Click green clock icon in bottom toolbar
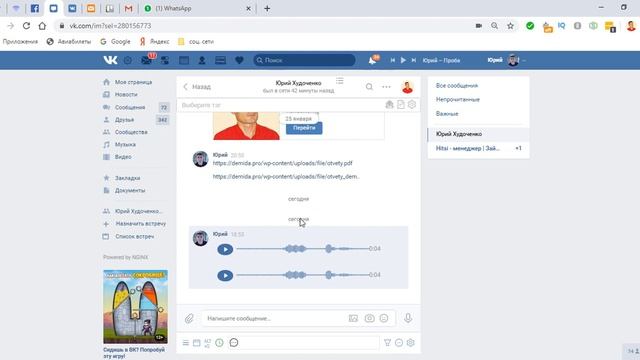The height and width of the screenshot is (360, 640). (x=220, y=343)
